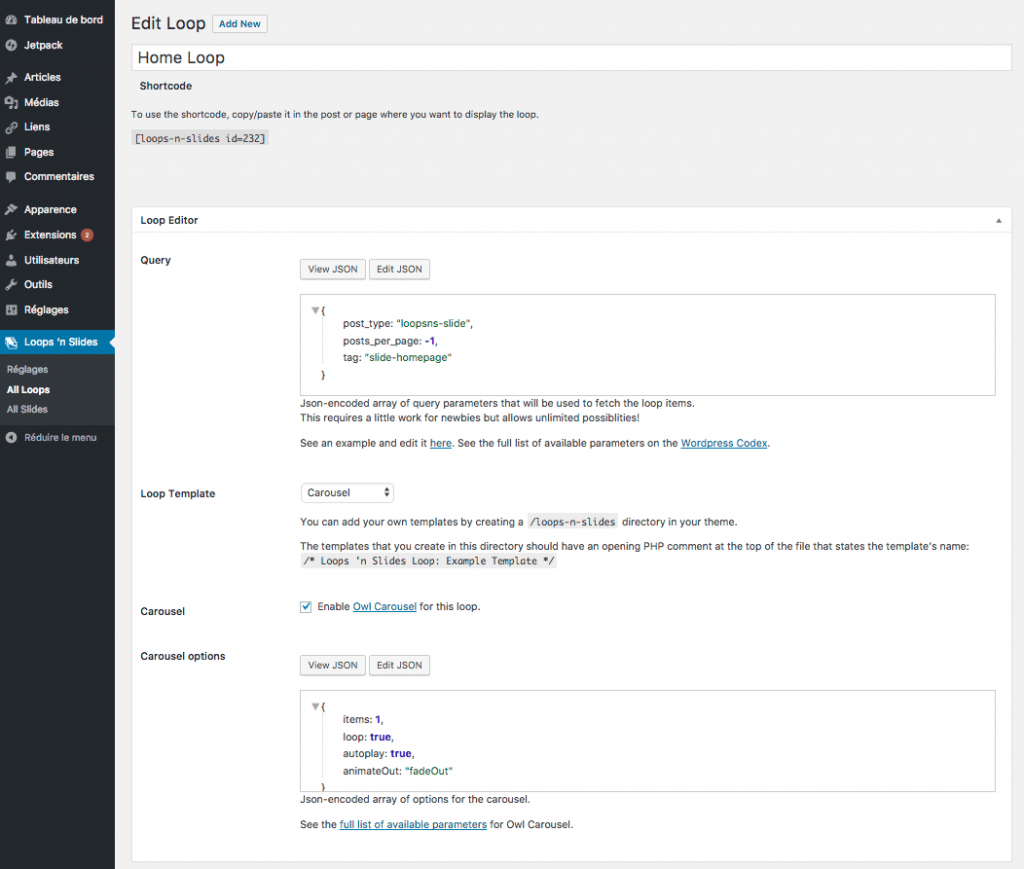
Task: Click the Tableau de bord dashboard icon
Action: coord(11,20)
